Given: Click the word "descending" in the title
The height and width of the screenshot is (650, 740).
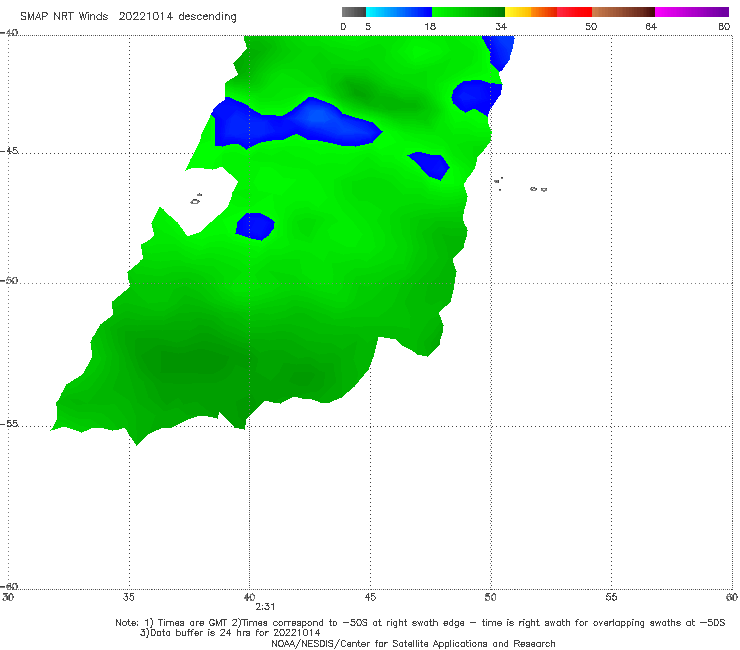Looking at the screenshot, I should tap(208, 17).
